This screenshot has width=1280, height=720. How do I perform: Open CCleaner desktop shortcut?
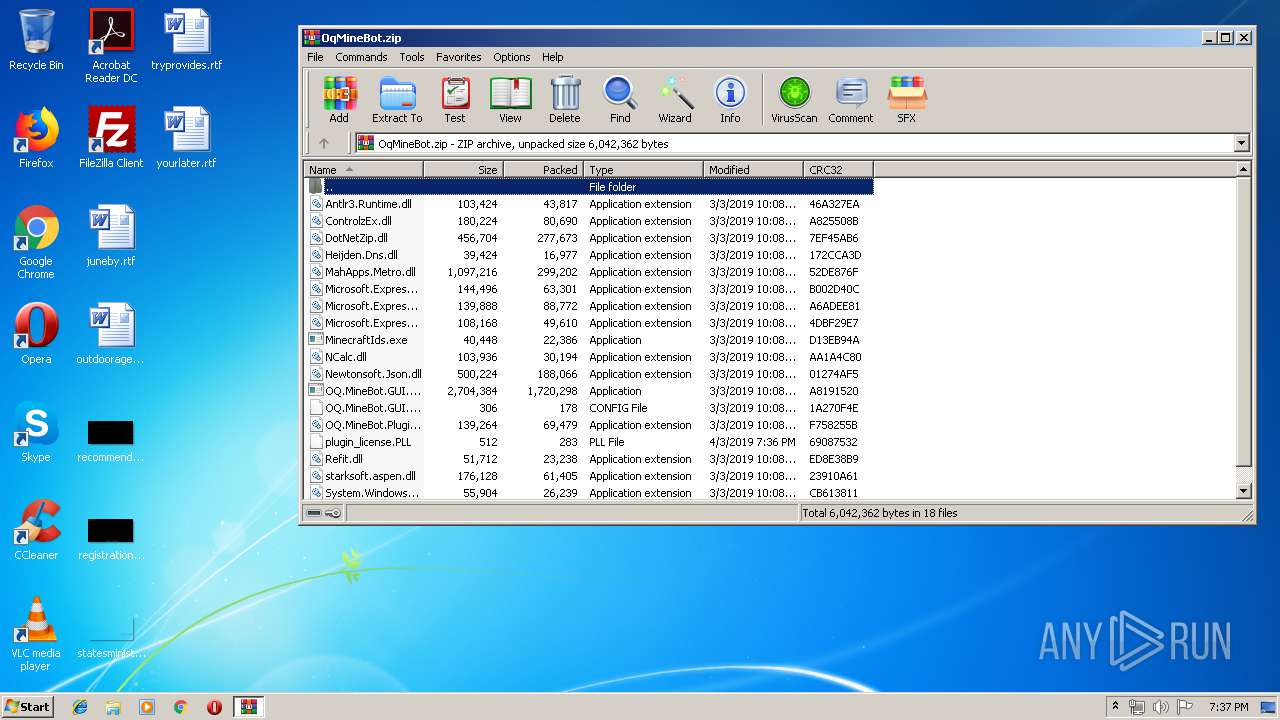click(x=36, y=530)
